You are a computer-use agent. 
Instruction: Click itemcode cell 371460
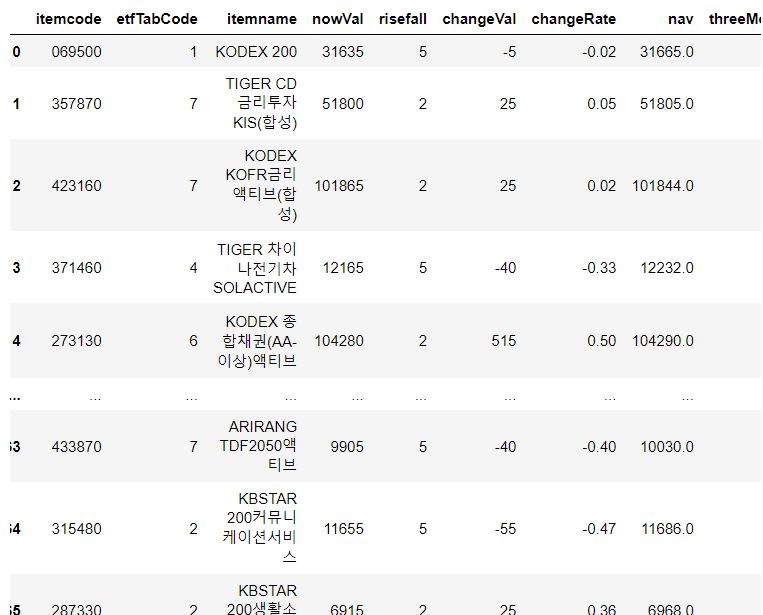tap(76, 268)
